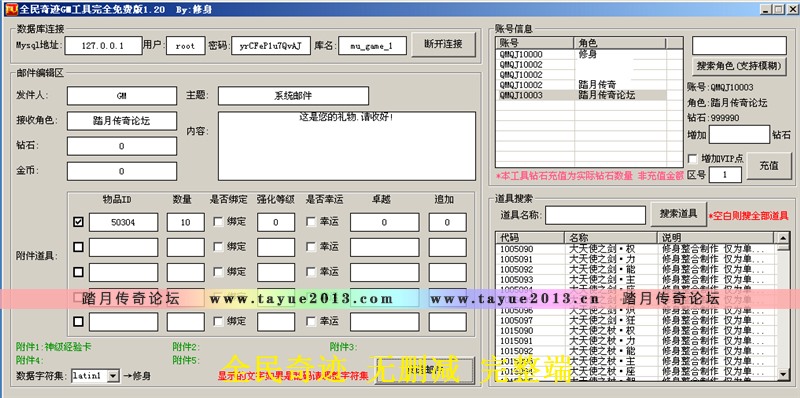Click the 账号 column header

[535, 43]
